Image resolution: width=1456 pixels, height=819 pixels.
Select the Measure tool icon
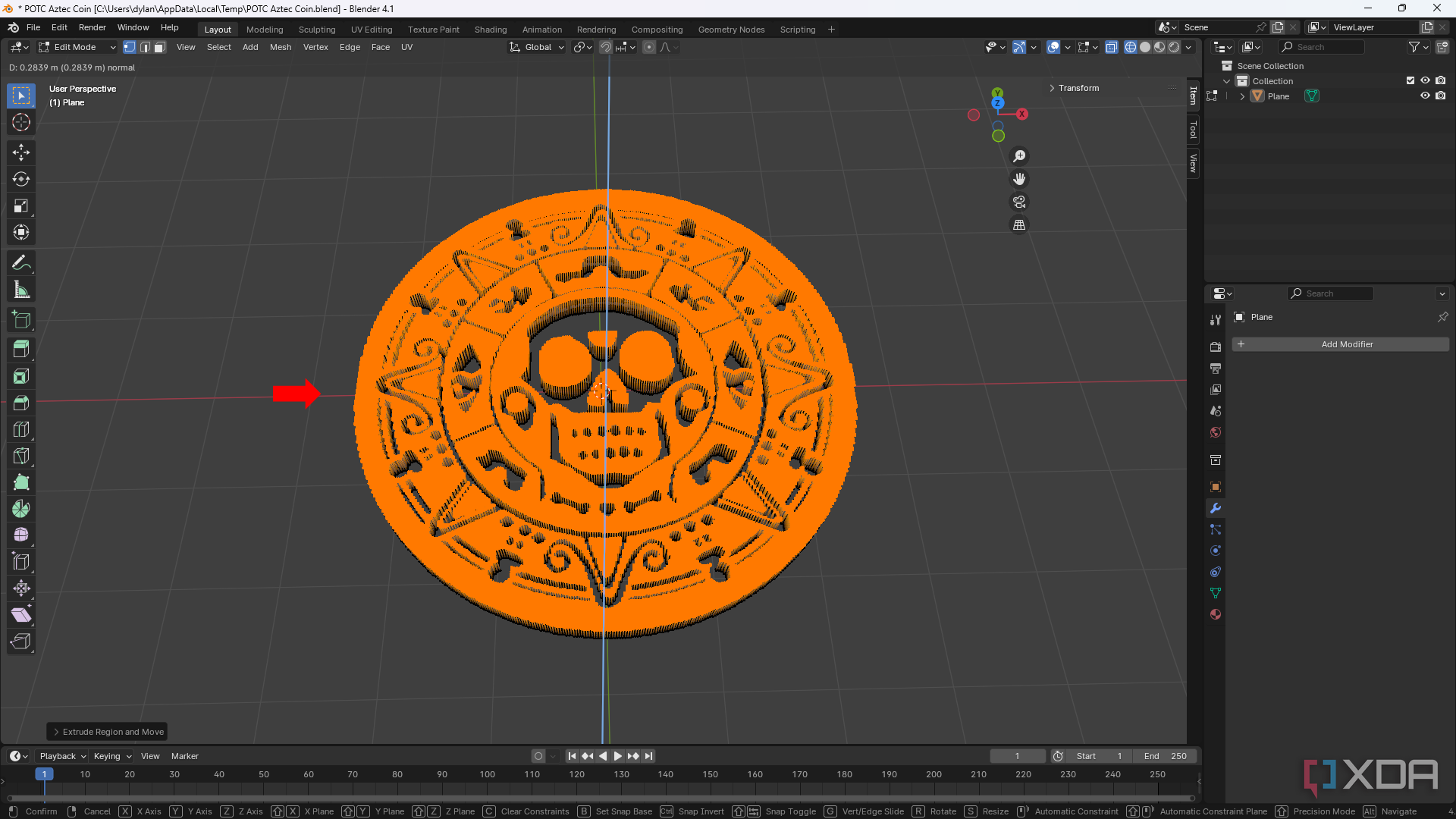point(22,290)
